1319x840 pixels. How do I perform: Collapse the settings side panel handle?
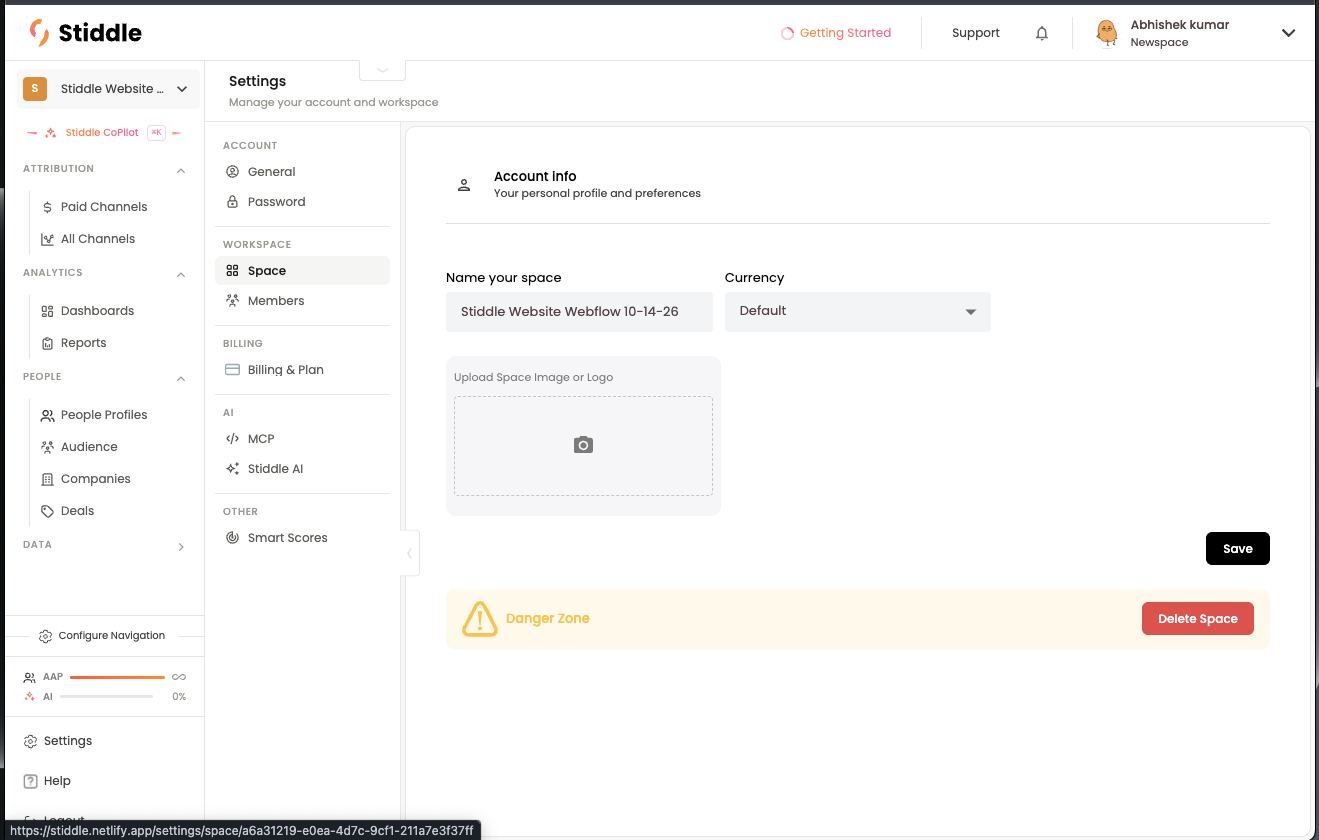(409, 553)
